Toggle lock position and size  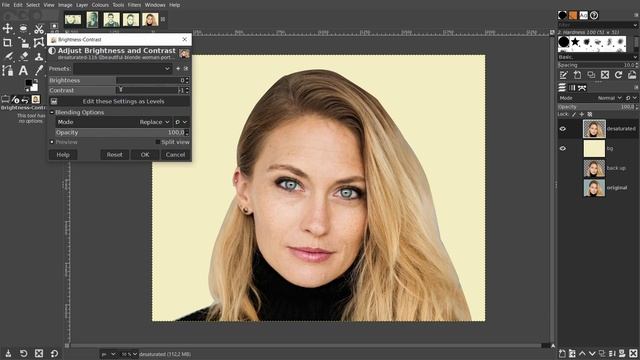click(x=582, y=115)
